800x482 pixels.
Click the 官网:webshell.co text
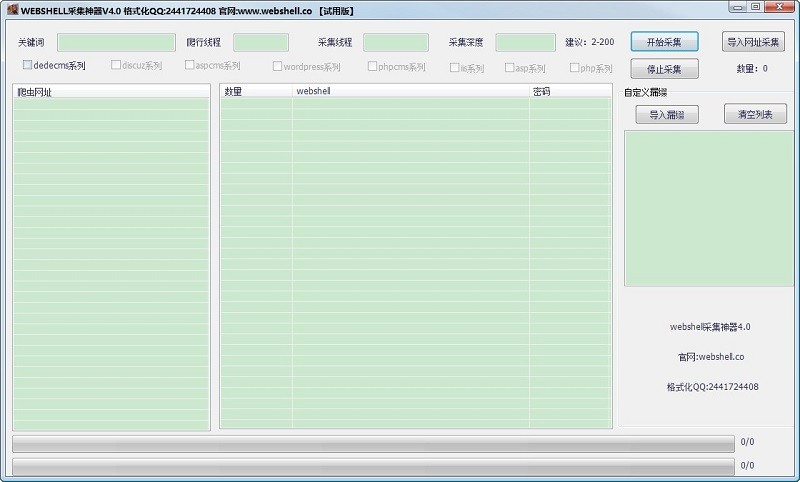(711, 357)
